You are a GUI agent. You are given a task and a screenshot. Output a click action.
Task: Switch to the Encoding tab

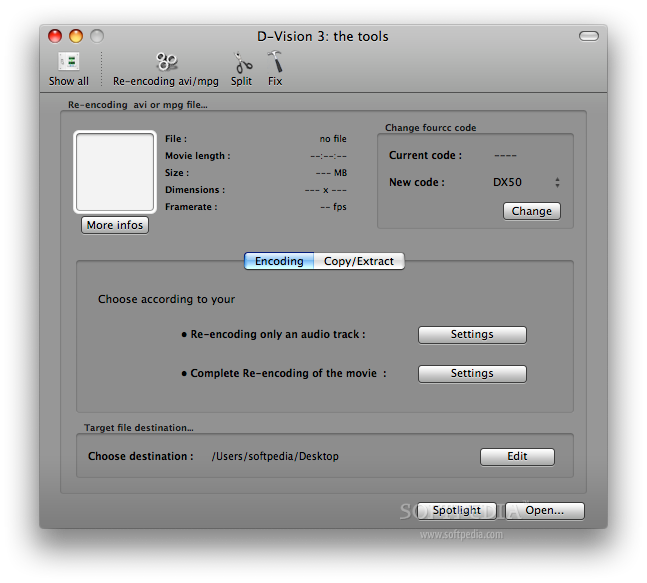coord(279,261)
